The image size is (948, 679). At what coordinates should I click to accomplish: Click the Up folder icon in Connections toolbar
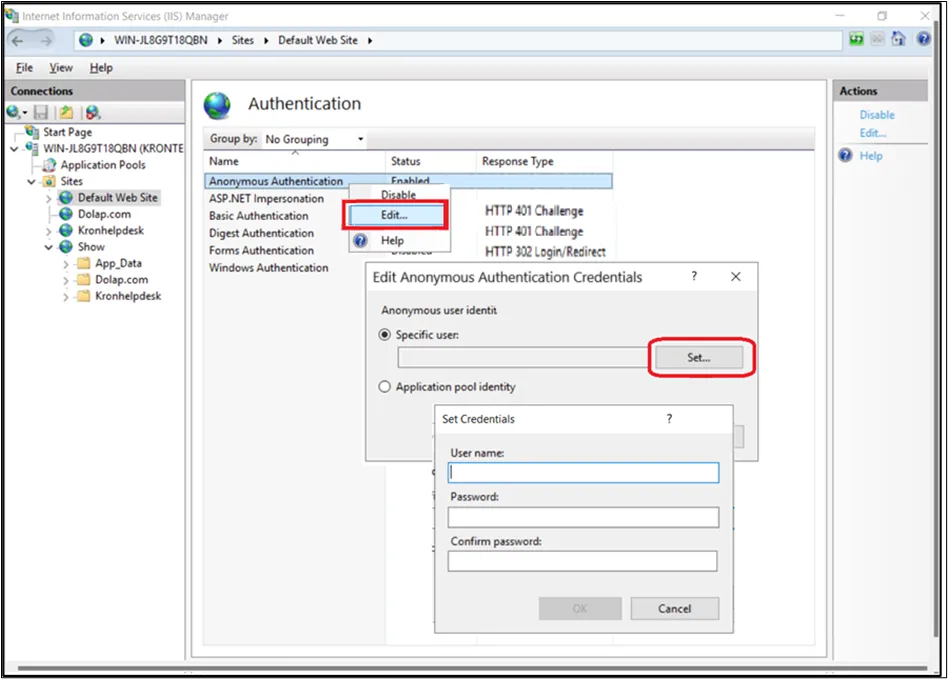click(66, 112)
